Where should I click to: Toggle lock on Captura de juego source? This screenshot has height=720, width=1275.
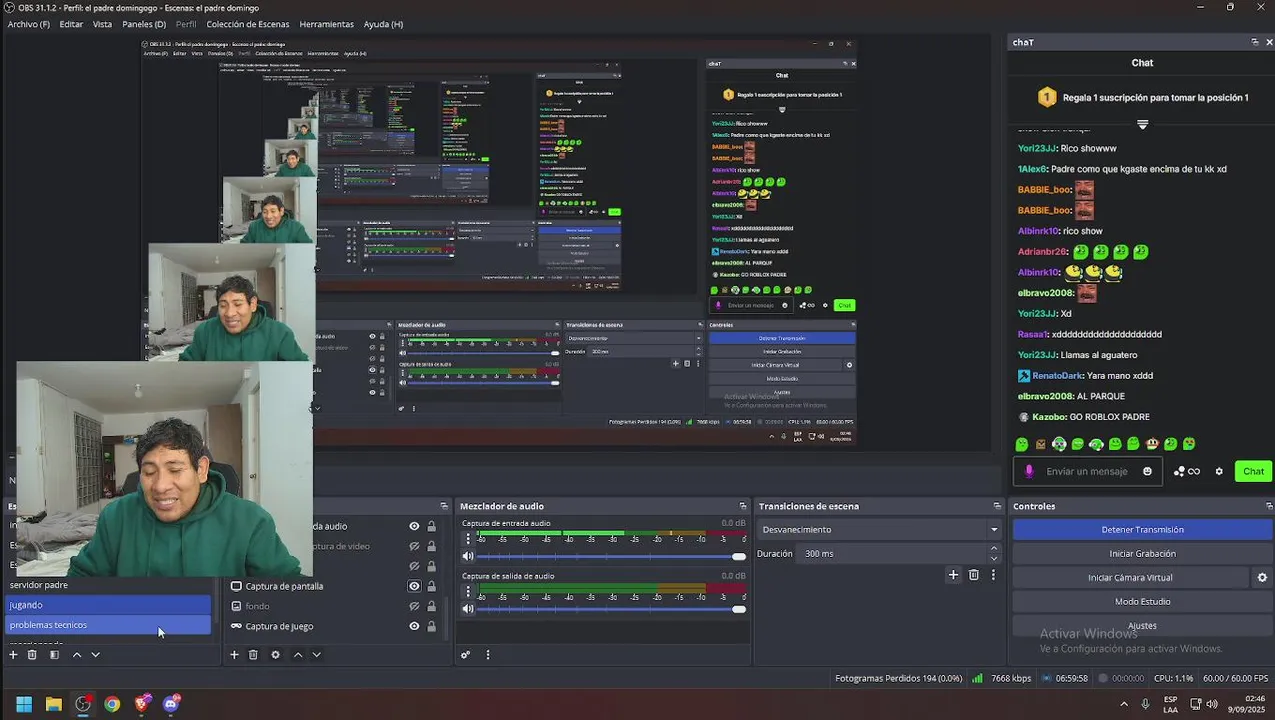[x=432, y=626]
